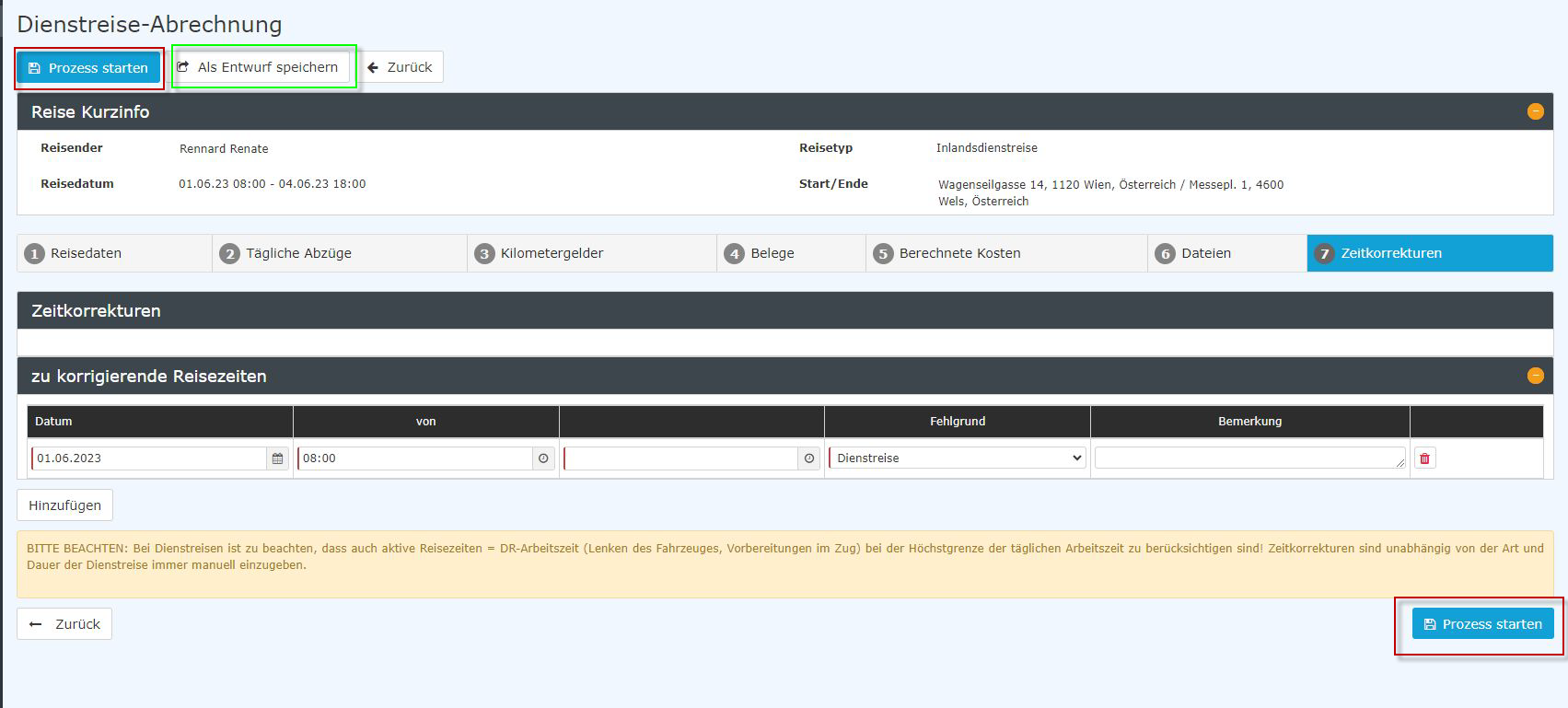Open clock icon of empty time field
Viewport: 1568px width, 708px height.
coord(809,458)
